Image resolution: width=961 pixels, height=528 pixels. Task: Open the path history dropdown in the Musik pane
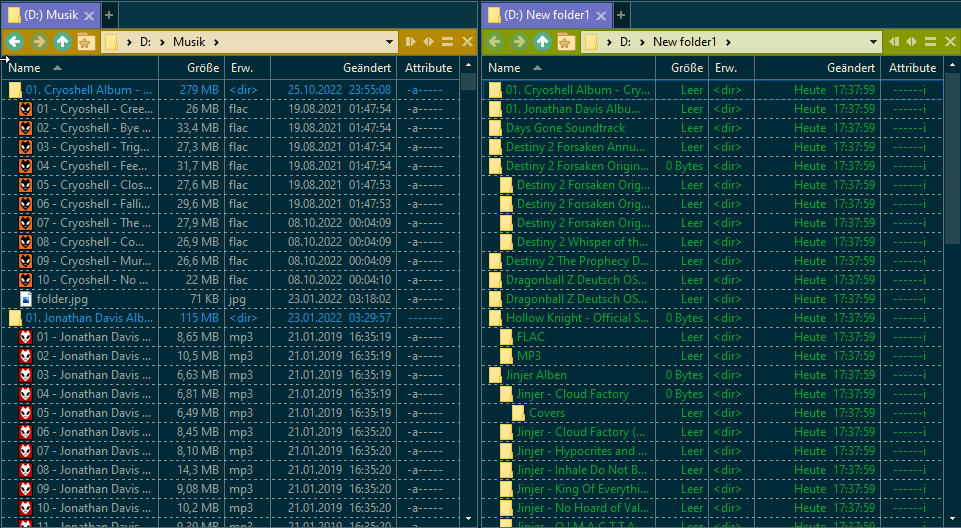[x=389, y=42]
